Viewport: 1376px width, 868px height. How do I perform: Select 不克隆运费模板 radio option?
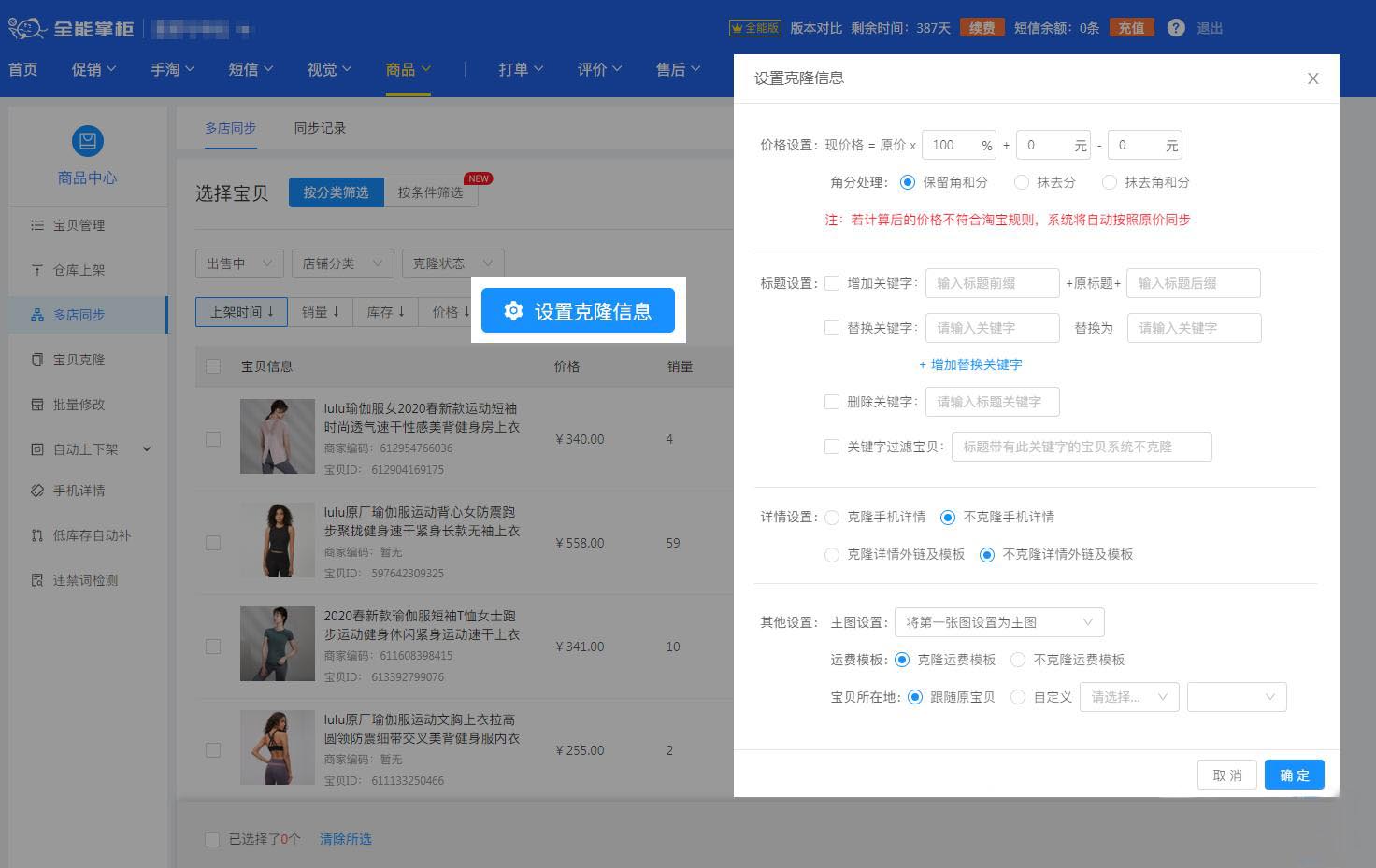(x=1018, y=660)
